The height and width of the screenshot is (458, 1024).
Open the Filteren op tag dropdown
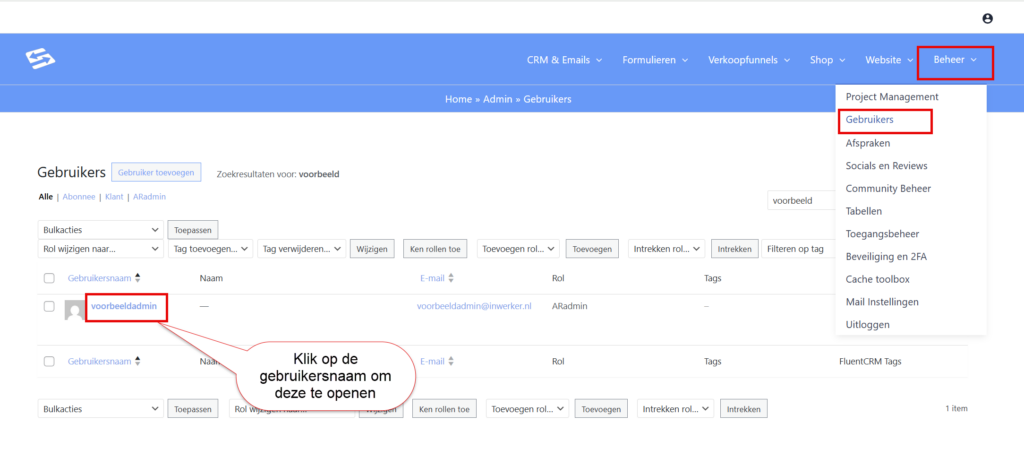tap(798, 249)
